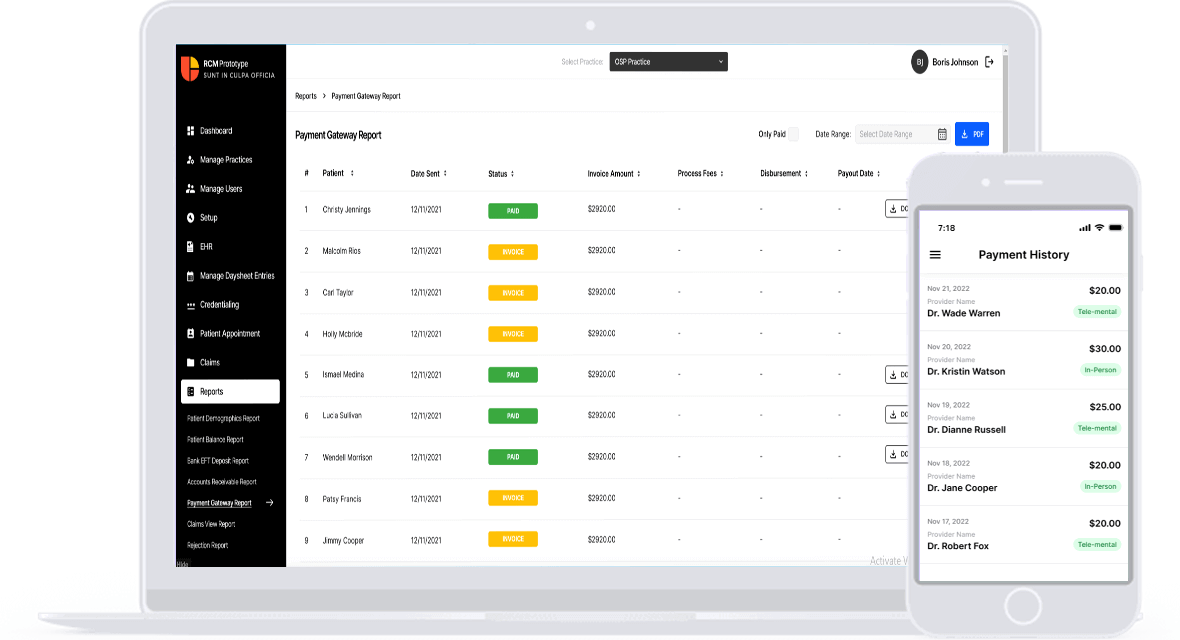Download the report as PDF
The height and width of the screenshot is (640, 1180).
point(971,133)
